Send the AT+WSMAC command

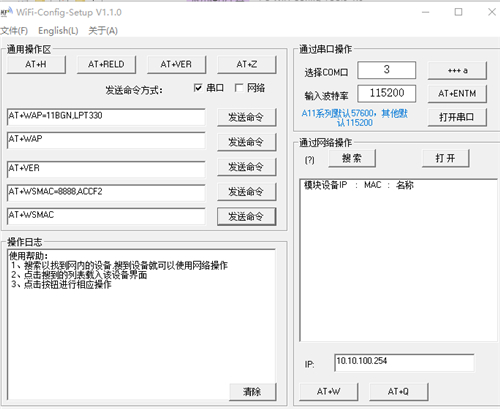point(247,217)
